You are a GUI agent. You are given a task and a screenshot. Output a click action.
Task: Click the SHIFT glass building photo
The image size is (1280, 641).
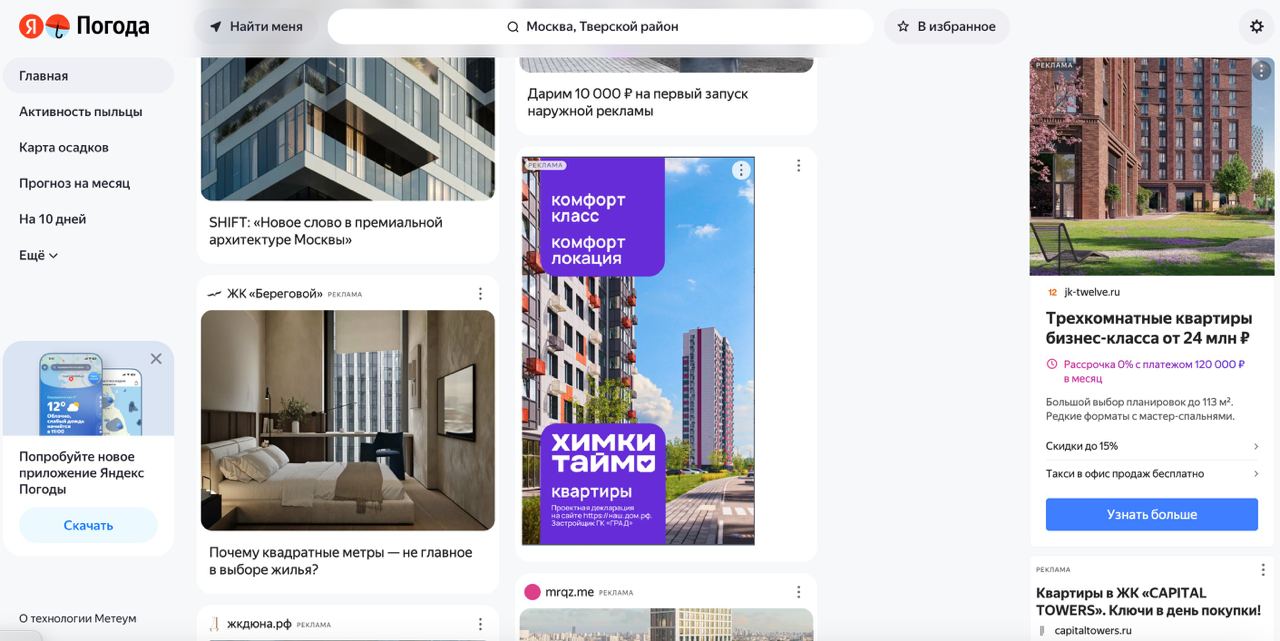(x=348, y=129)
